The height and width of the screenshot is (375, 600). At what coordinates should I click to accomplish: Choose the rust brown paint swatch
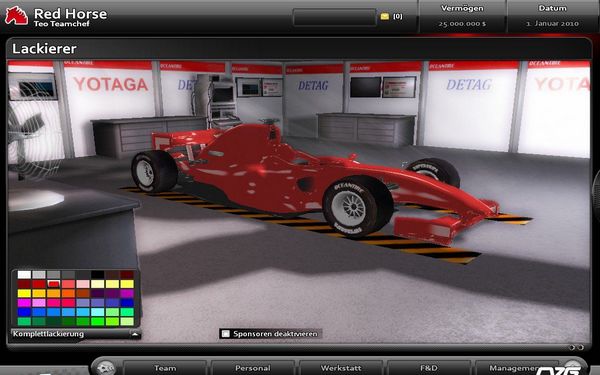[83, 293]
